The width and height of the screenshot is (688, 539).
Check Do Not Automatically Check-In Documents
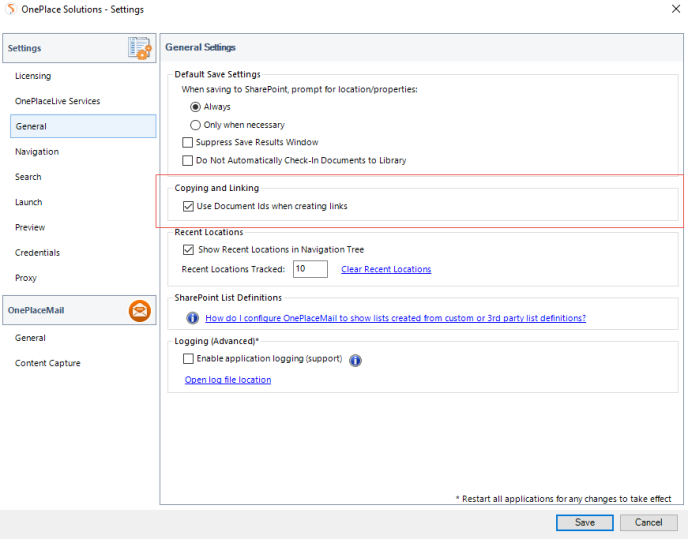point(188,160)
